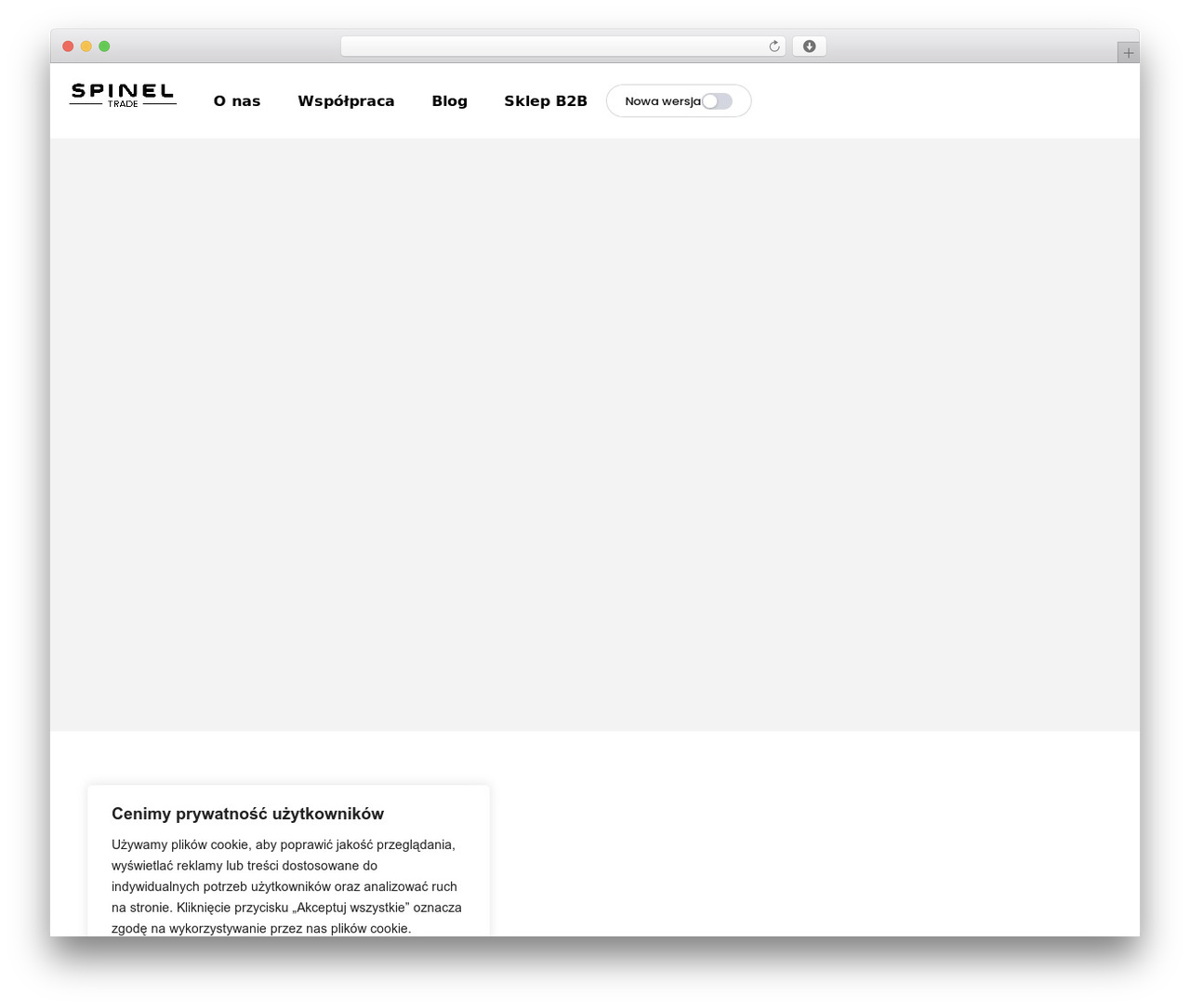Focus the browser address bar

point(562,46)
